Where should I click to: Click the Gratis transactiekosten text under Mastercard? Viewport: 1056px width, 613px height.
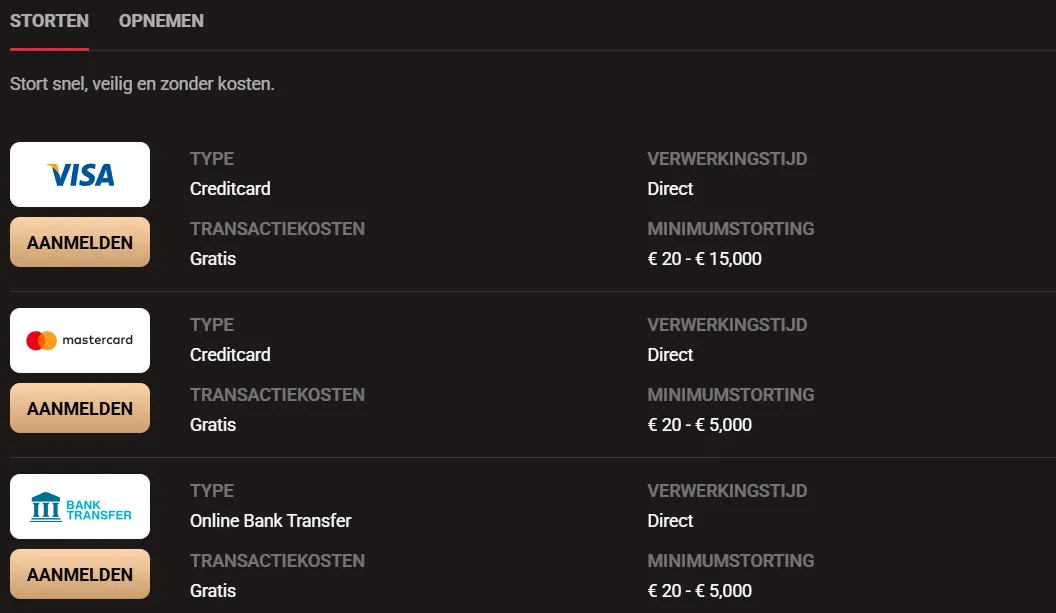(x=213, y=424)
